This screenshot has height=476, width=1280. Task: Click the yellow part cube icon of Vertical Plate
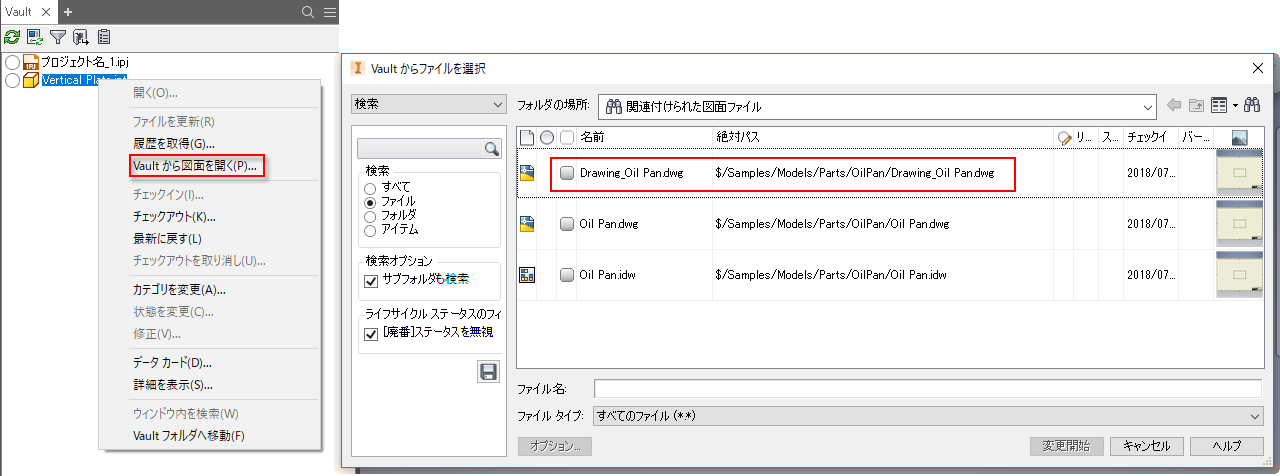coord(30,80)
